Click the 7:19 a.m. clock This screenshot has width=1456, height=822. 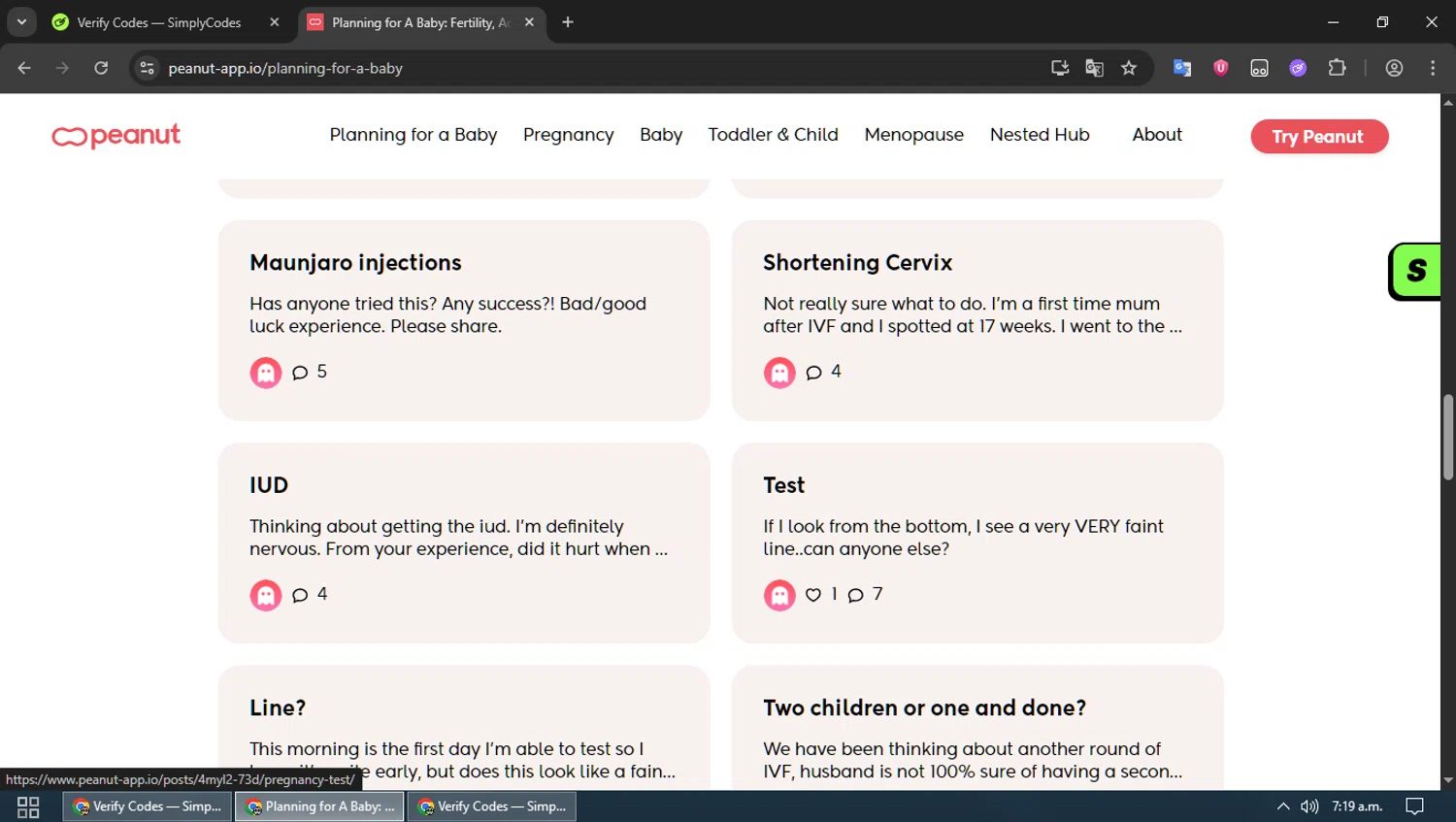(1357, 806)
